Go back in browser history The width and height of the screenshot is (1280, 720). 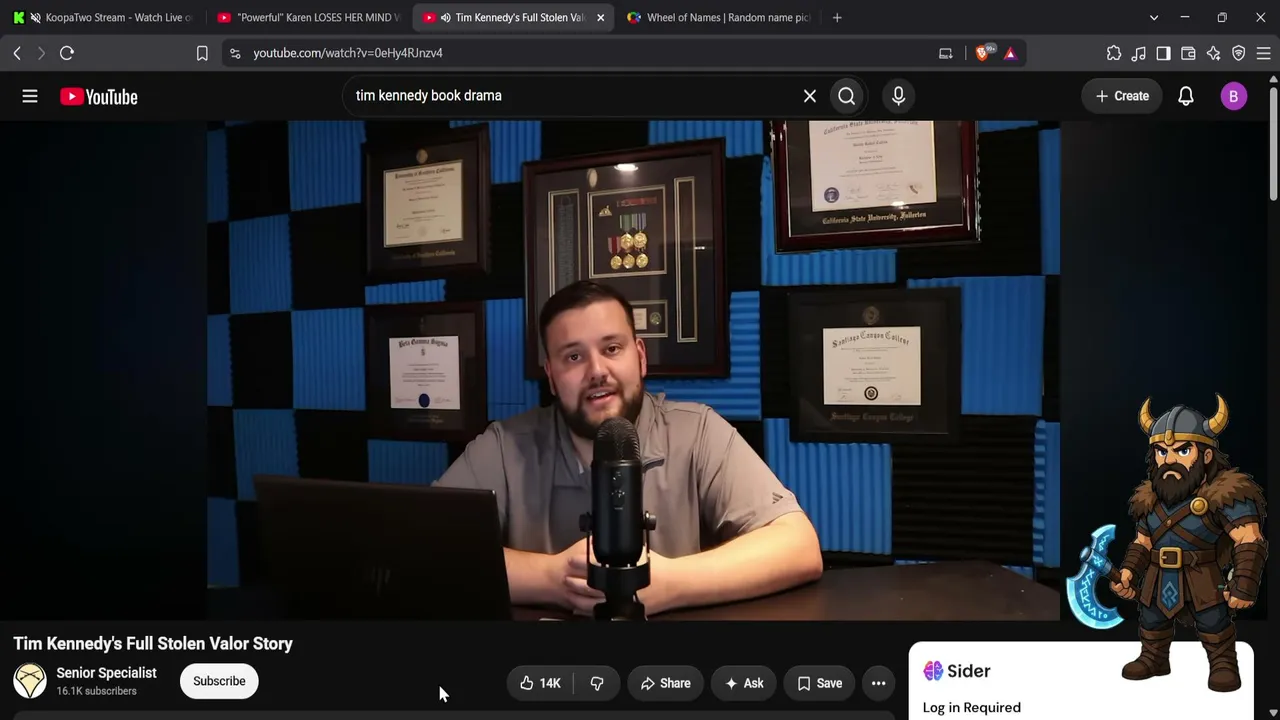pyautogui.click(x=17, y=53)
